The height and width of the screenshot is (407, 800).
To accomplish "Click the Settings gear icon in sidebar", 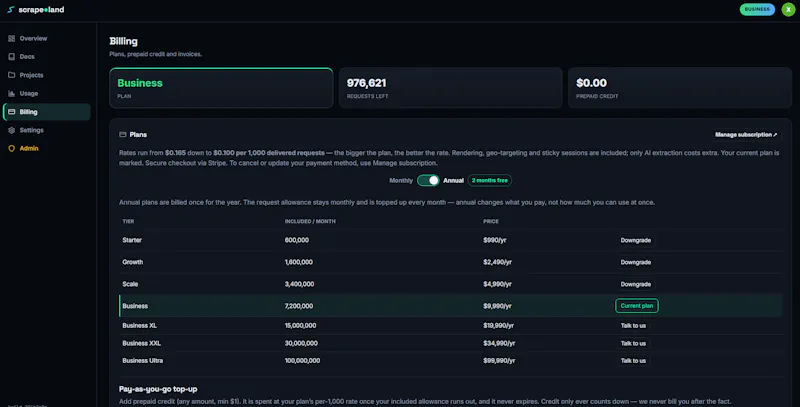I will 12,130.
